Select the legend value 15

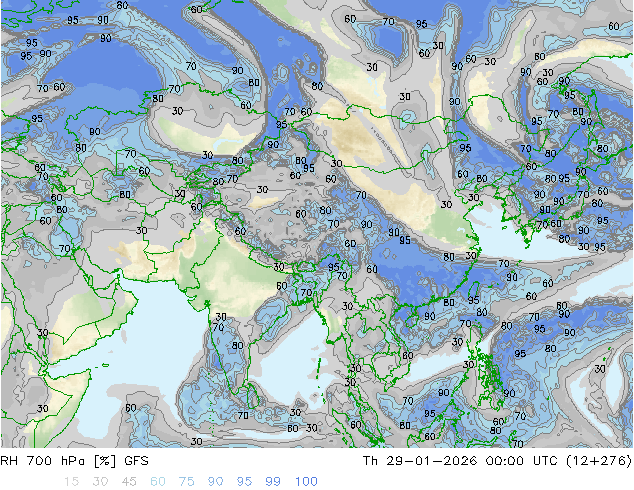tap(71, 481)
